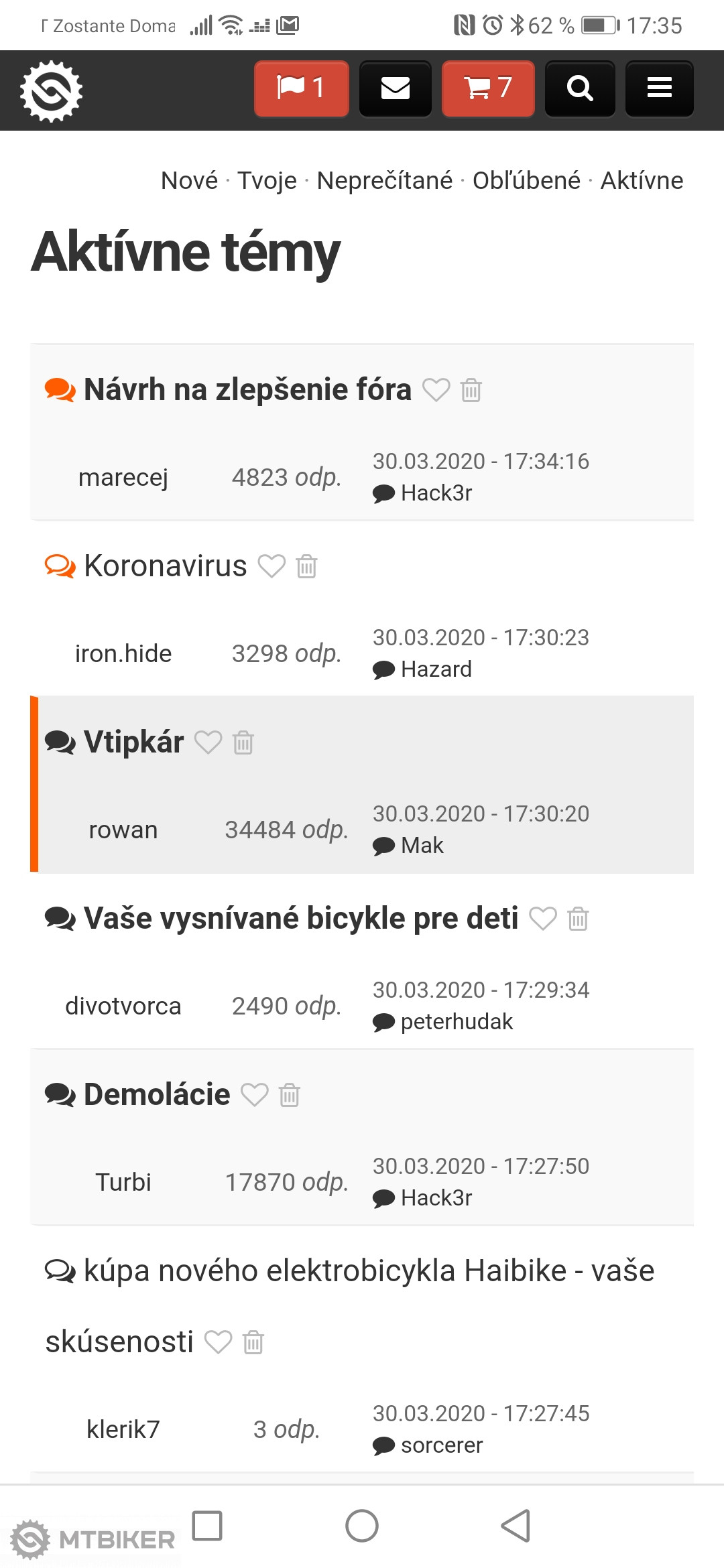This screenshot has width=724, height=1568.
Task: Open the Vtipkár topic
Action: 133,742
